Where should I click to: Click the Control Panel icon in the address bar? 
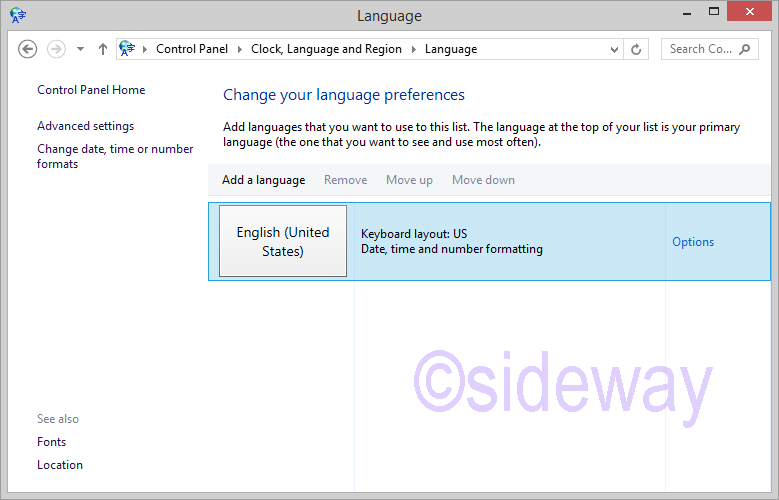click(128, 49)
